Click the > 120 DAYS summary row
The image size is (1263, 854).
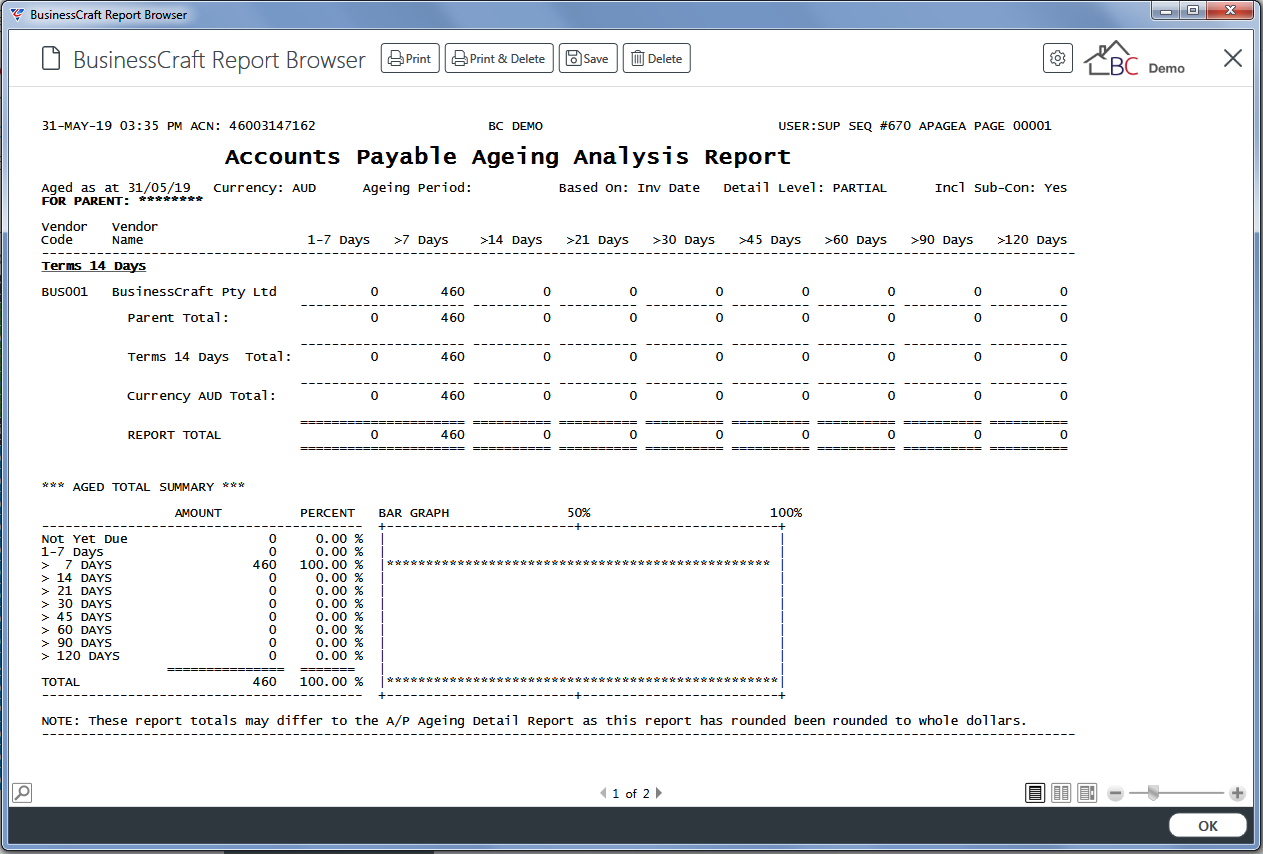[202, 656]
